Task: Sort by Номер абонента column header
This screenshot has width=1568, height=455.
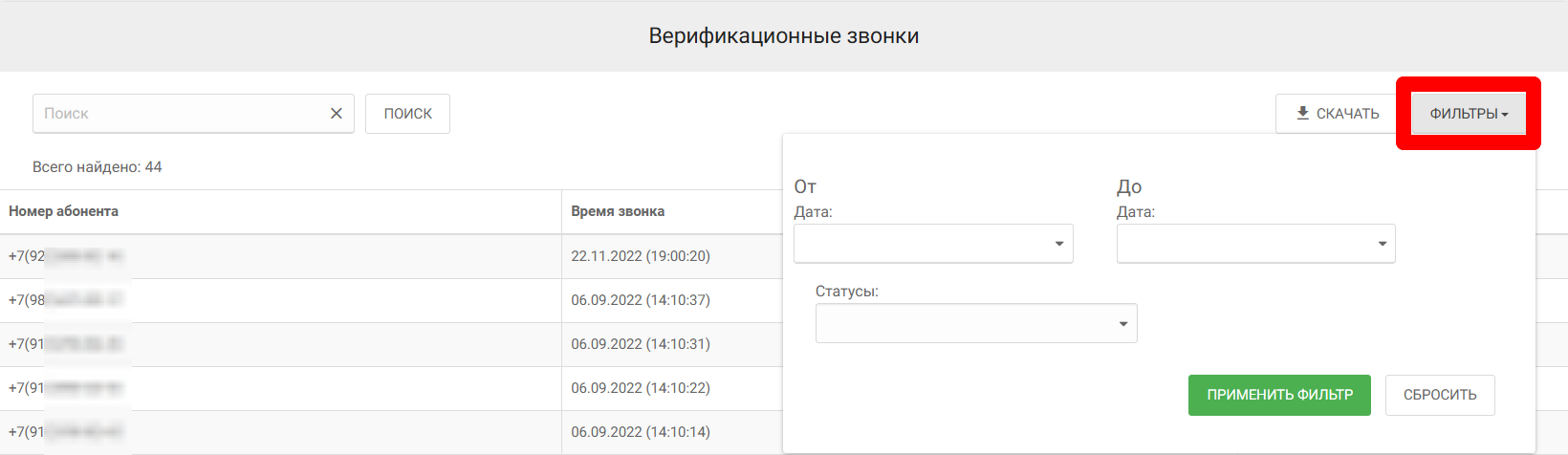Action: click(x=64, y=211)
